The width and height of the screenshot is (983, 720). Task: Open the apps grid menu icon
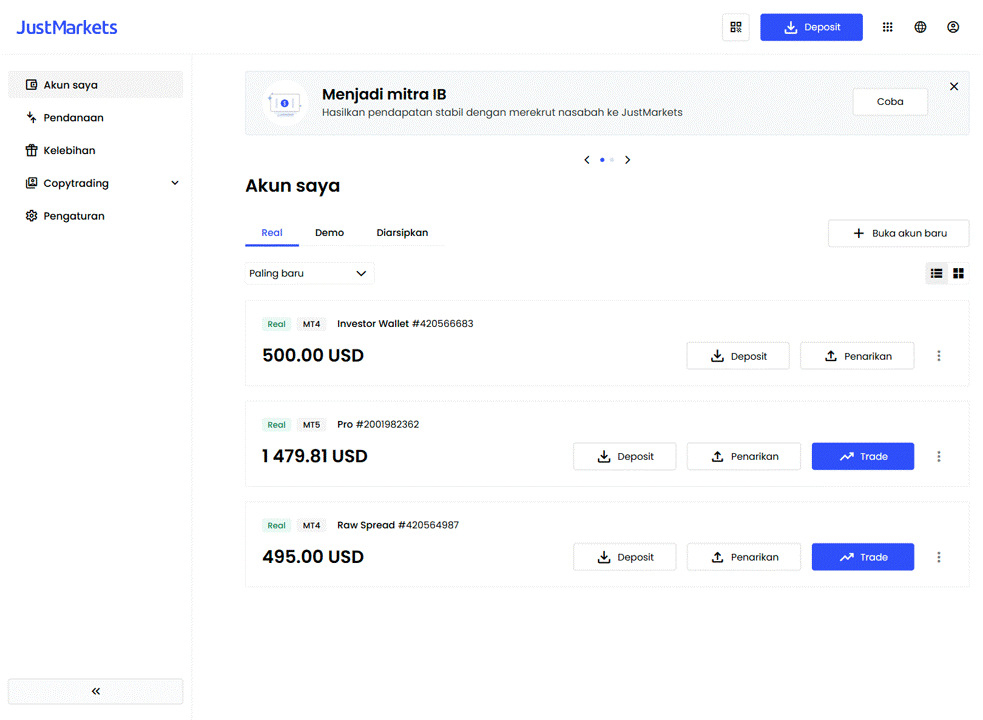(x=887, y=27)
